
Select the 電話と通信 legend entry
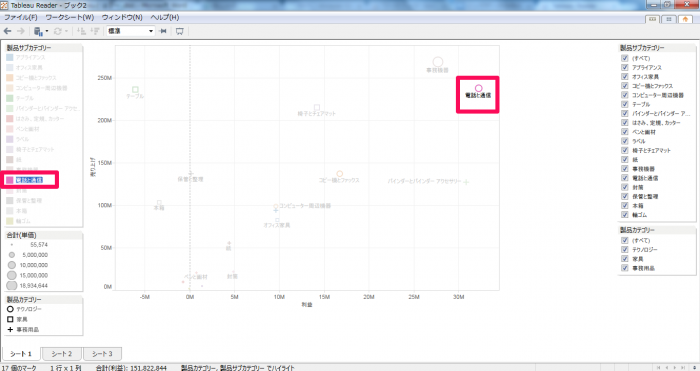[x=29, y=180]
